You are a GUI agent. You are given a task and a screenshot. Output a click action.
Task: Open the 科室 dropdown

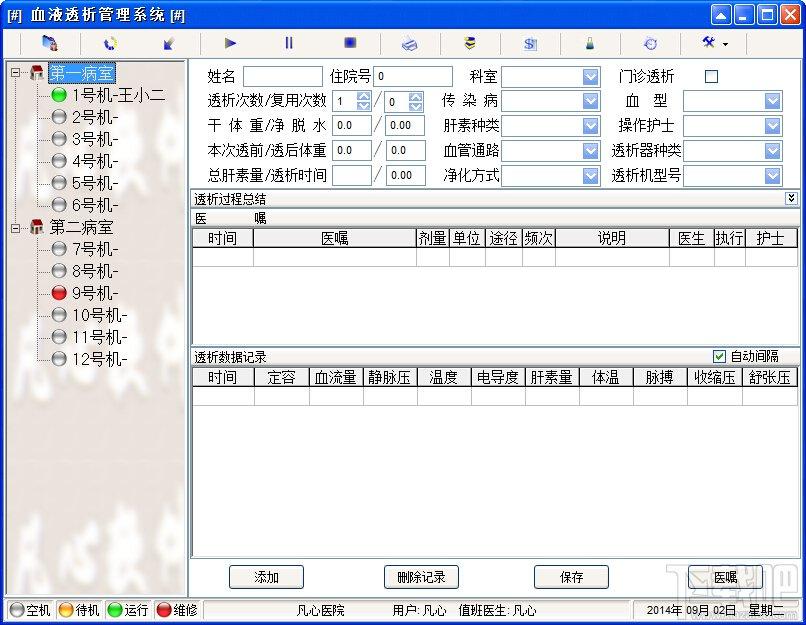point(591,77)
